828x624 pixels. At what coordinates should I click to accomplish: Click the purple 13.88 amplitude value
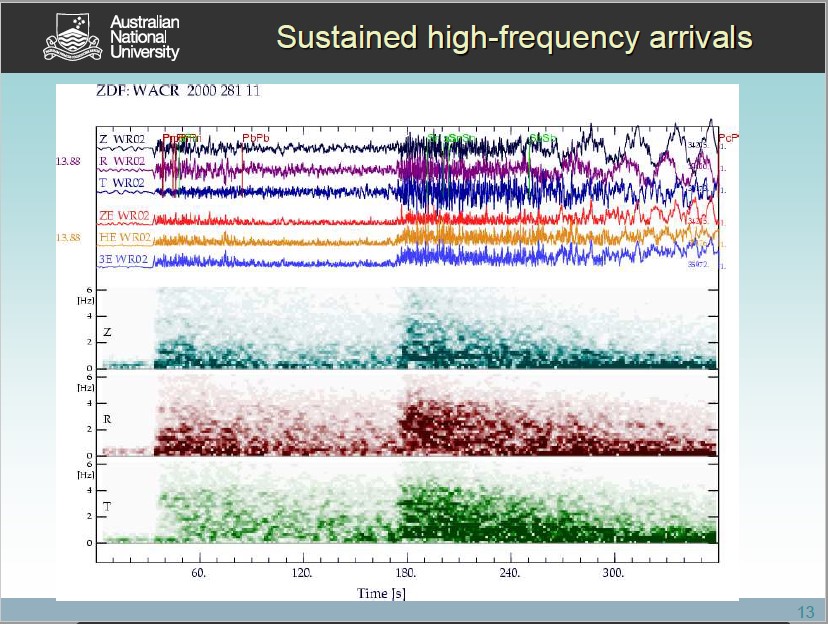coord(68,160)
